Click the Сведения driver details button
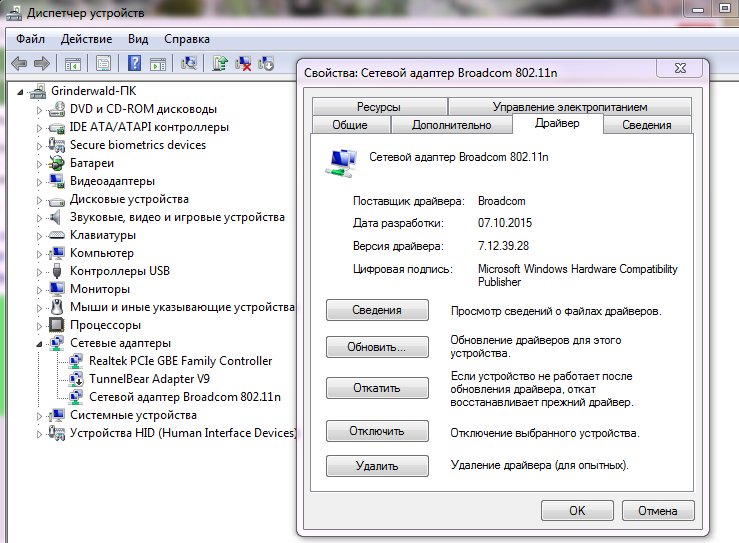739x543 pixels. coord(378,310)
